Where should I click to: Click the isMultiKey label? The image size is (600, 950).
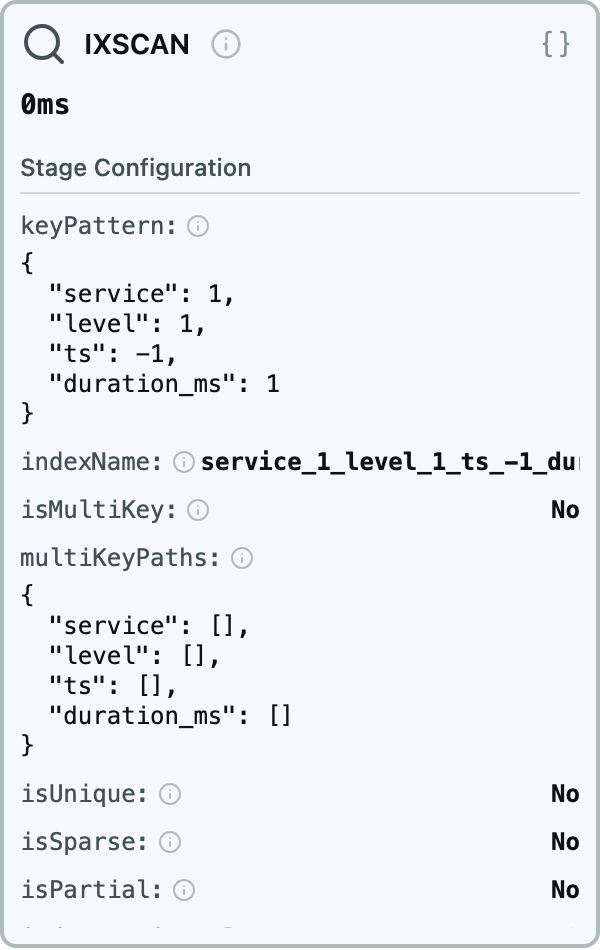click(98, 510)
